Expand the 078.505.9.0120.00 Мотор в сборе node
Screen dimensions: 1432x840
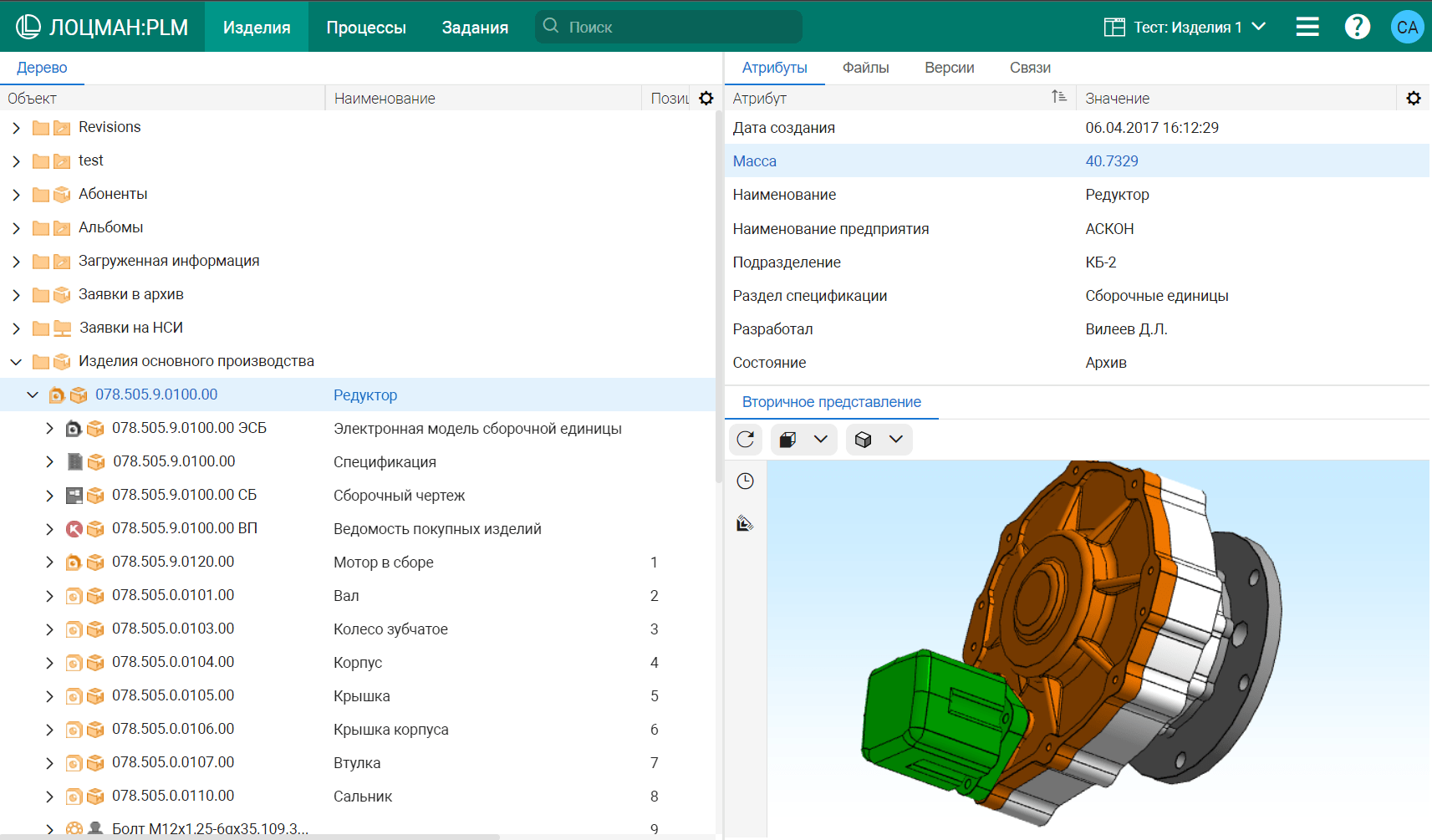(49, 563)
